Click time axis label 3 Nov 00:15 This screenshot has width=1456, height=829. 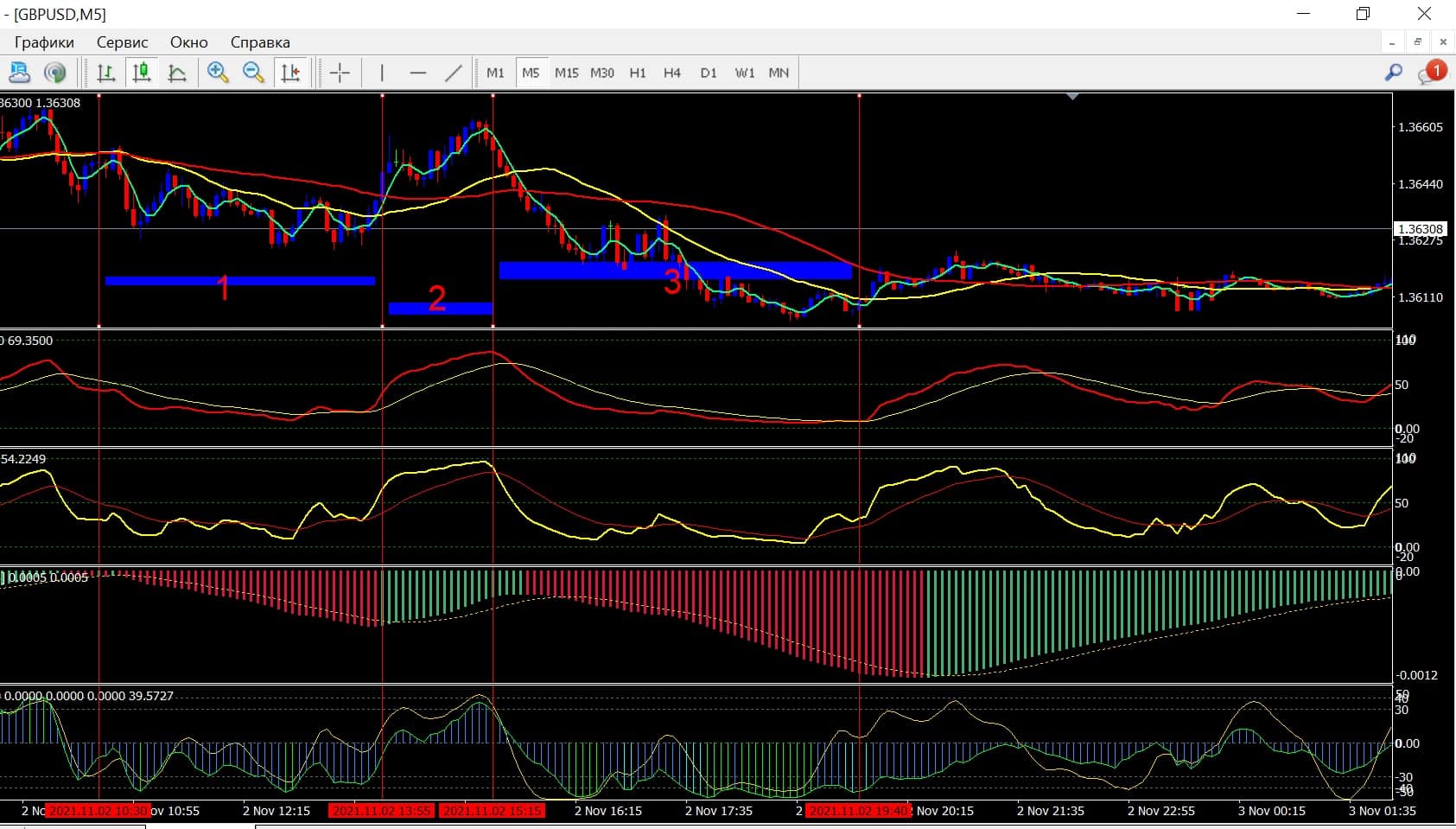point(1272,811)
